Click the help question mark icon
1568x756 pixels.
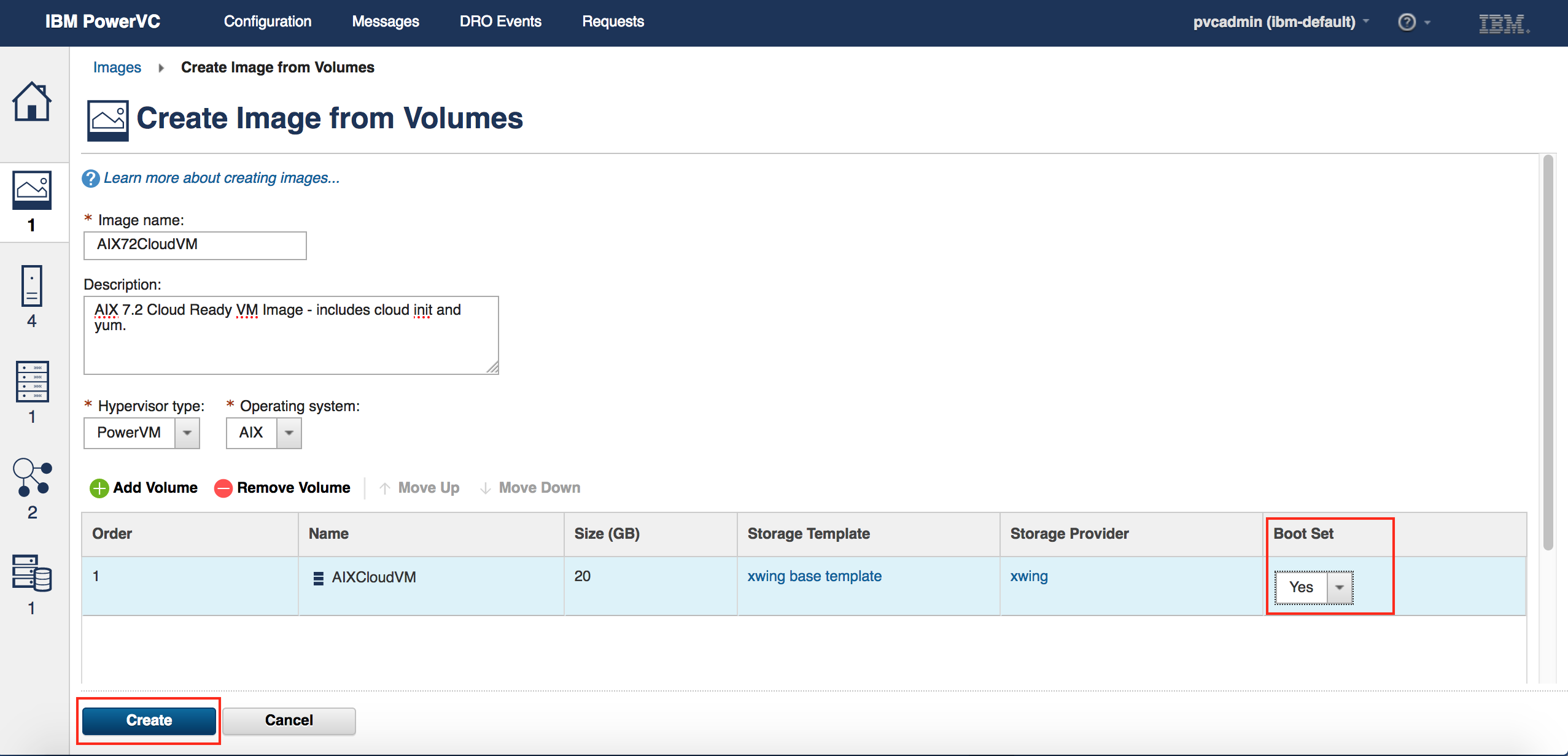[x=91, y=179]
